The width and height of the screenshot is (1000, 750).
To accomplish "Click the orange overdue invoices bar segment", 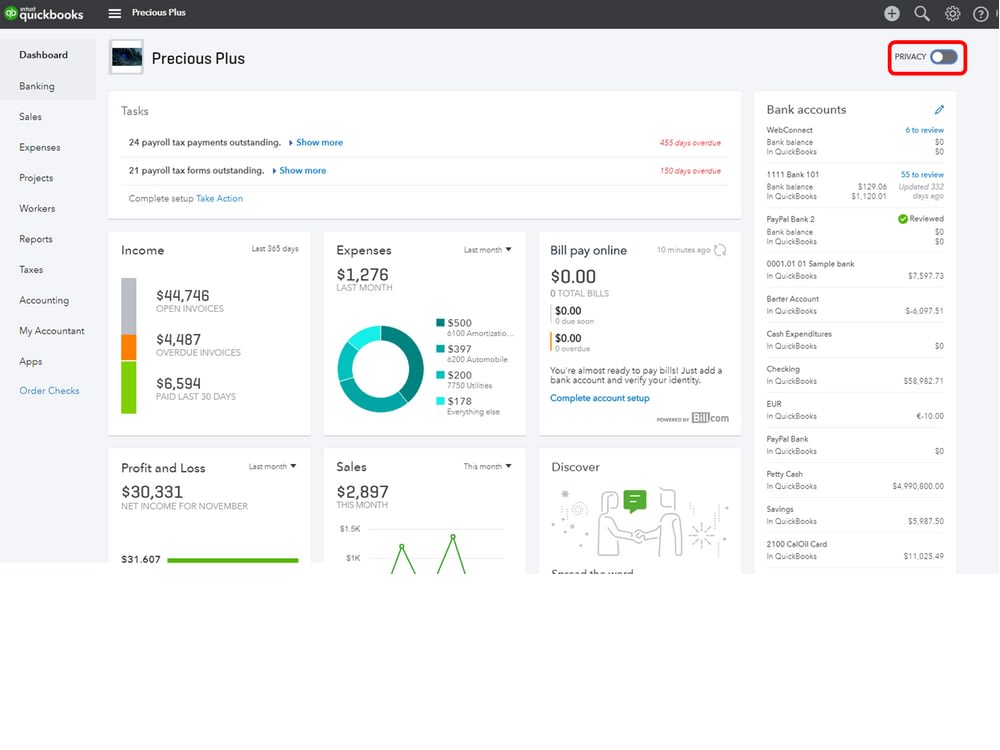I will (129, 348).
